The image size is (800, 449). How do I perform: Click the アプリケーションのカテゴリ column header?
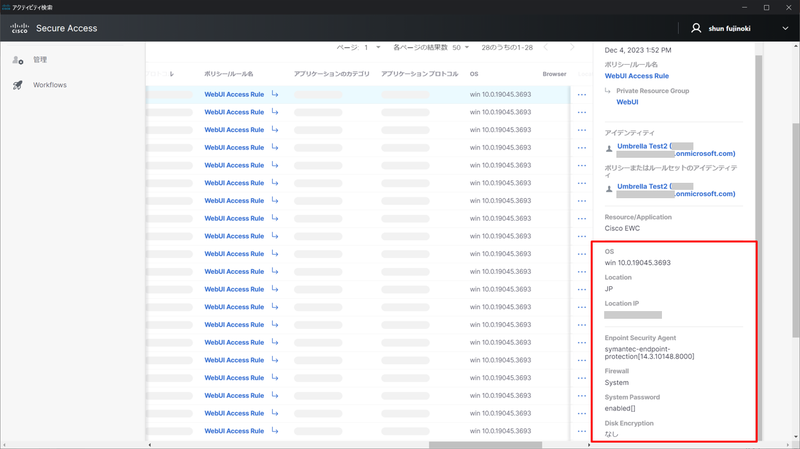click(x=332, y=74)
